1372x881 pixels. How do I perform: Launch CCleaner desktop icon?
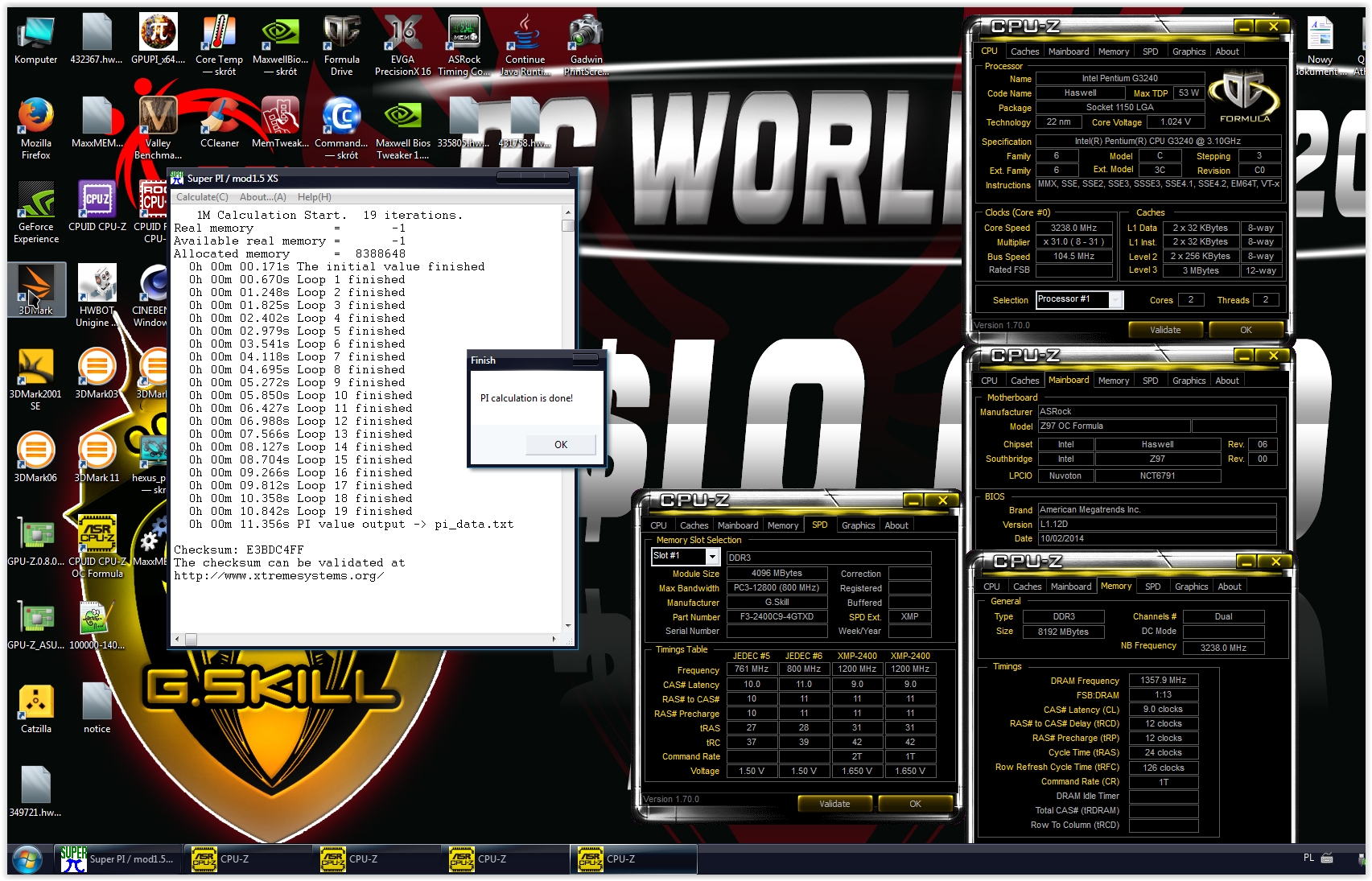click(x=219, y=123)
